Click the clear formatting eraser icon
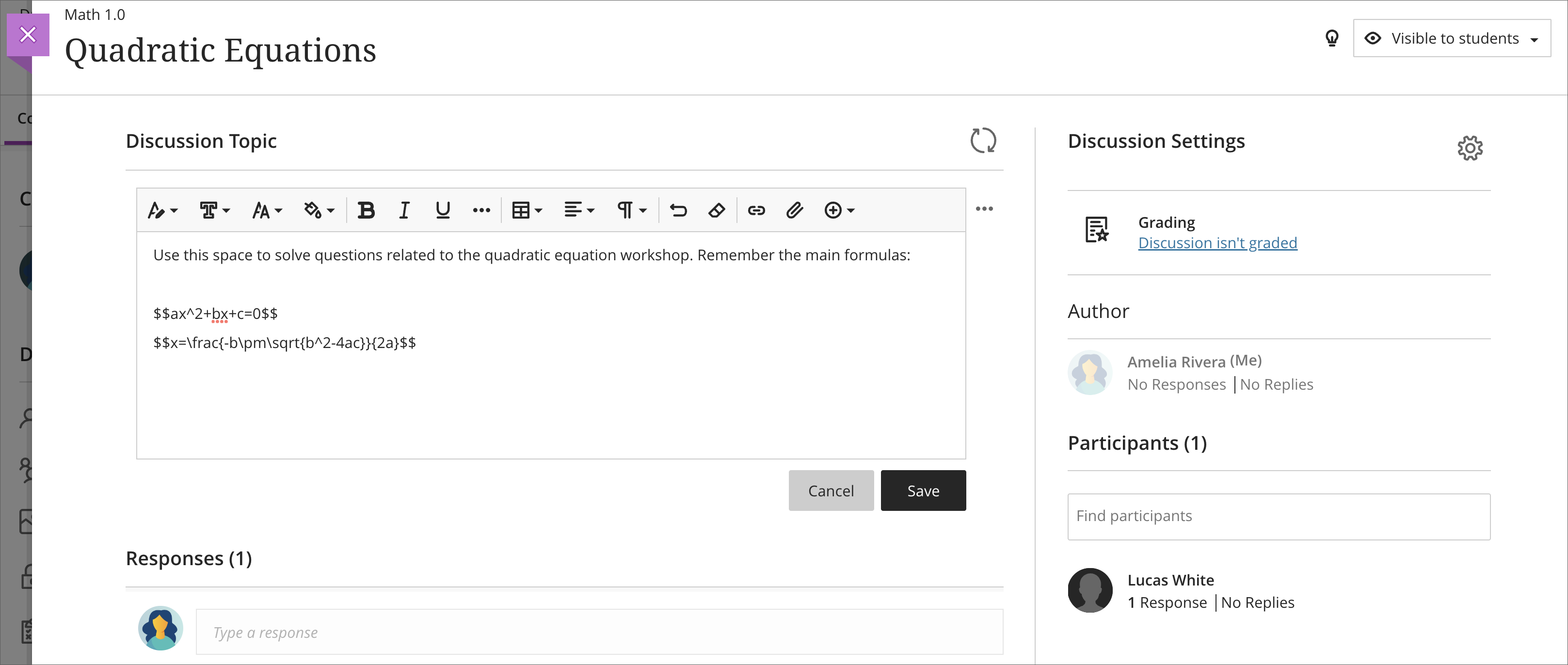The image size is (1568, 665). [717, 210]
